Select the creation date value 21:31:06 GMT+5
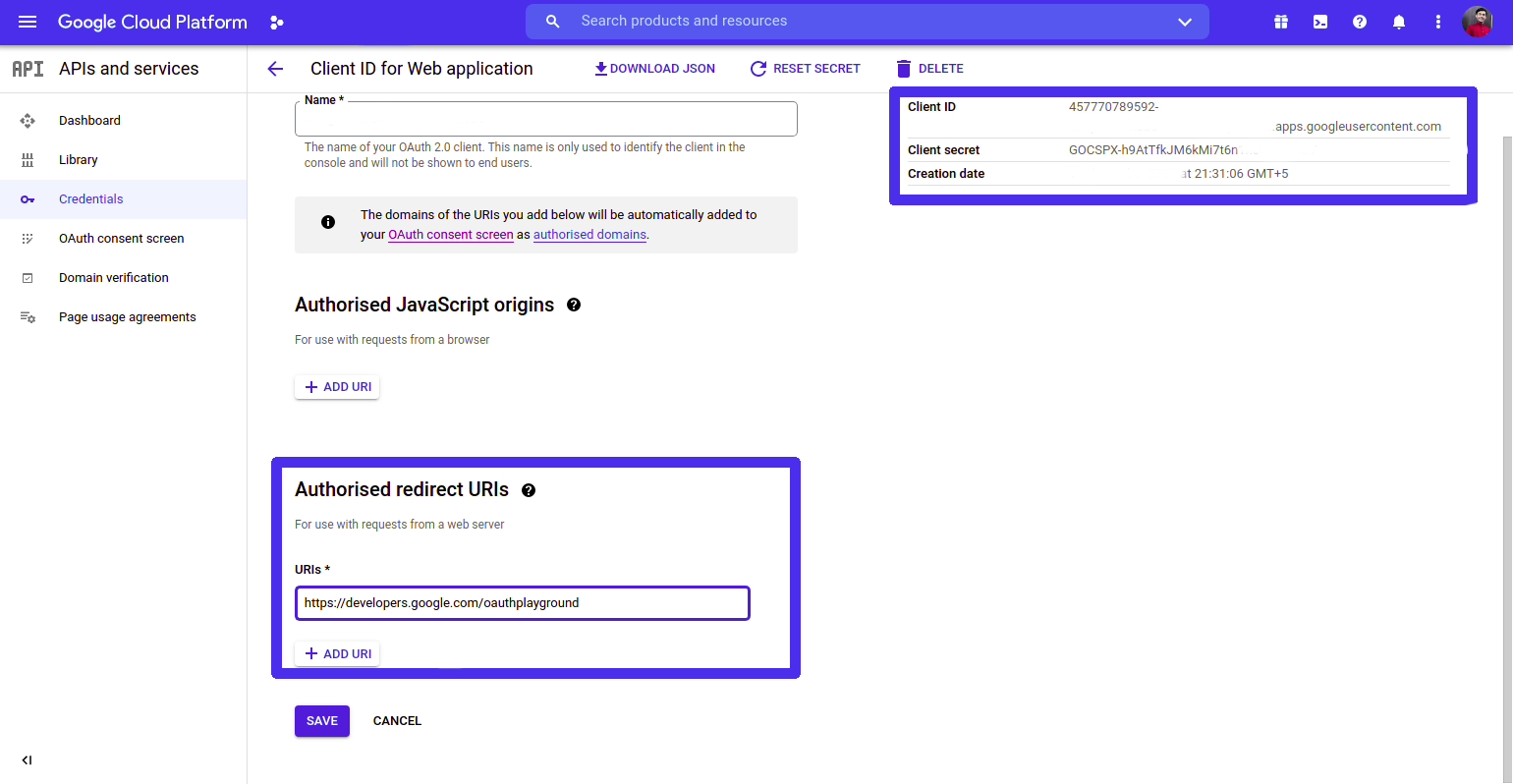This screenshot has width=1513, height=784. point(1241,174)
